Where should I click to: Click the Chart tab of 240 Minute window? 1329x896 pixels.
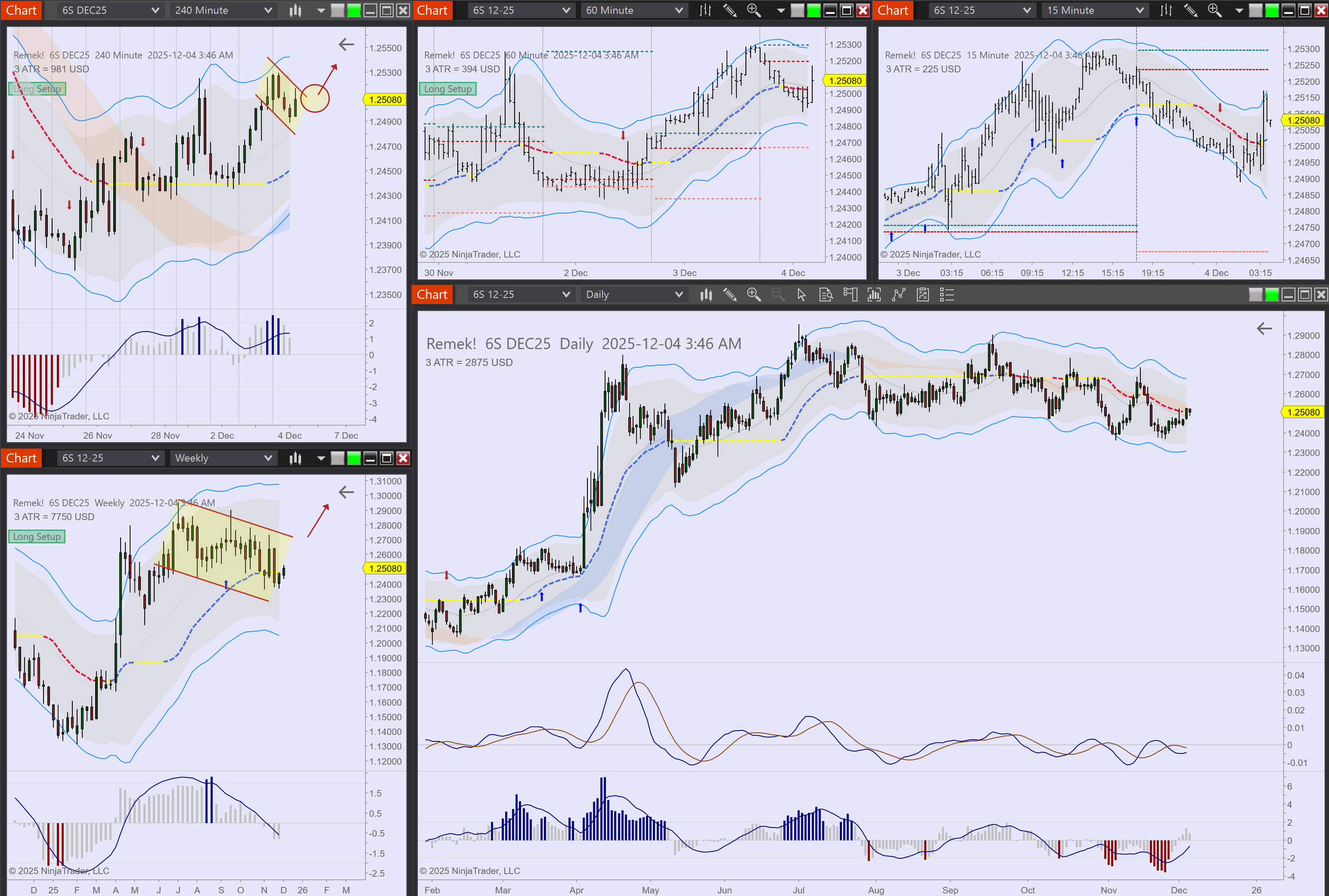point(21,10)
